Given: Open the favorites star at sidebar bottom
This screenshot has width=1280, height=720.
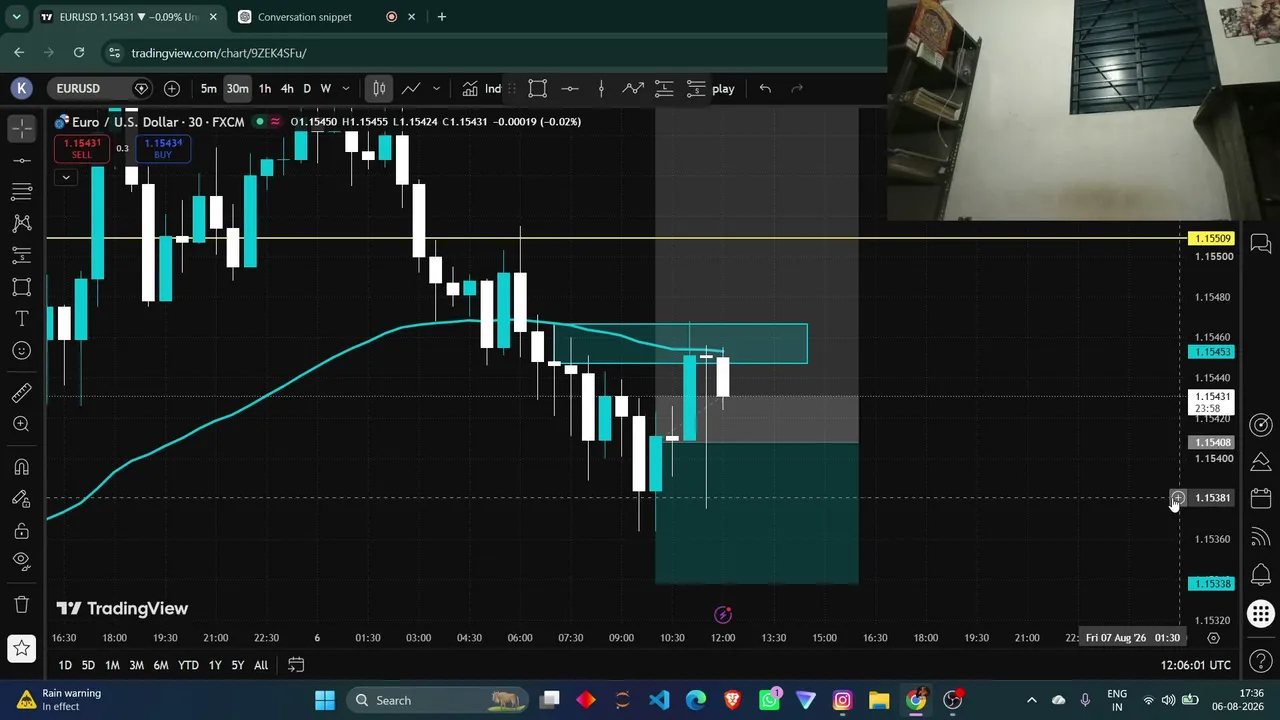Looking at the screenshot, I should (x=22, y=649).
